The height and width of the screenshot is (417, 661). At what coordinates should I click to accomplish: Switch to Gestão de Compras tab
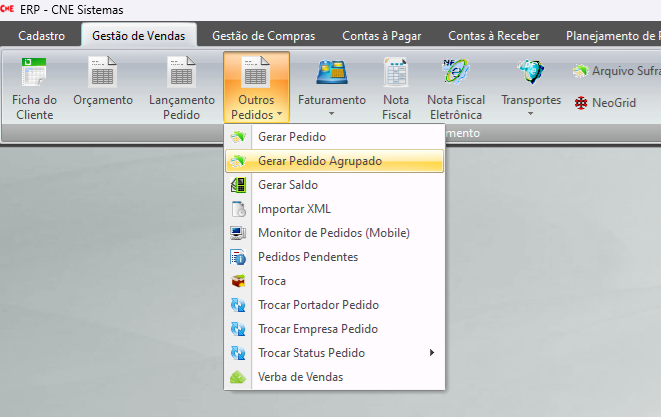[262, 36]
